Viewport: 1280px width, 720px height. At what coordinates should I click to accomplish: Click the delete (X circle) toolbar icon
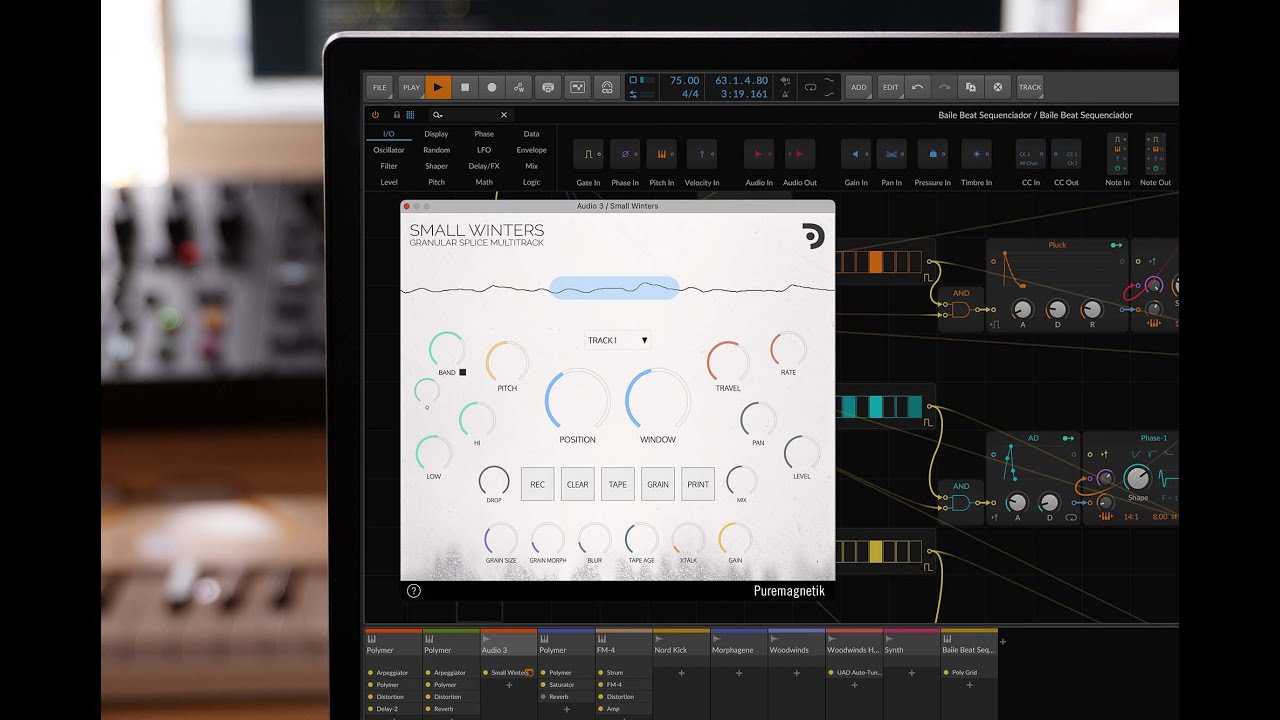997,87
